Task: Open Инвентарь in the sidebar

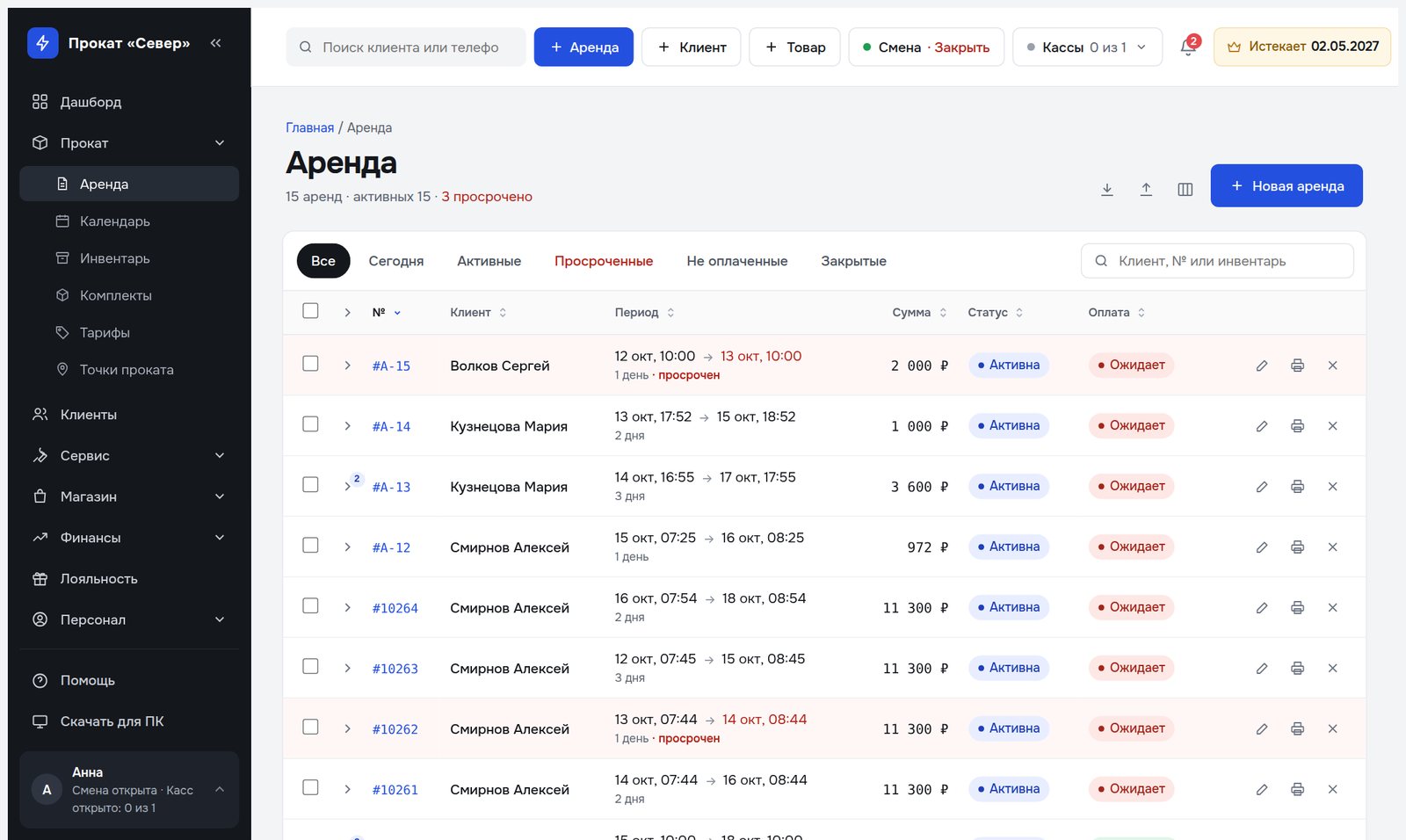Action: click(129, 258)
